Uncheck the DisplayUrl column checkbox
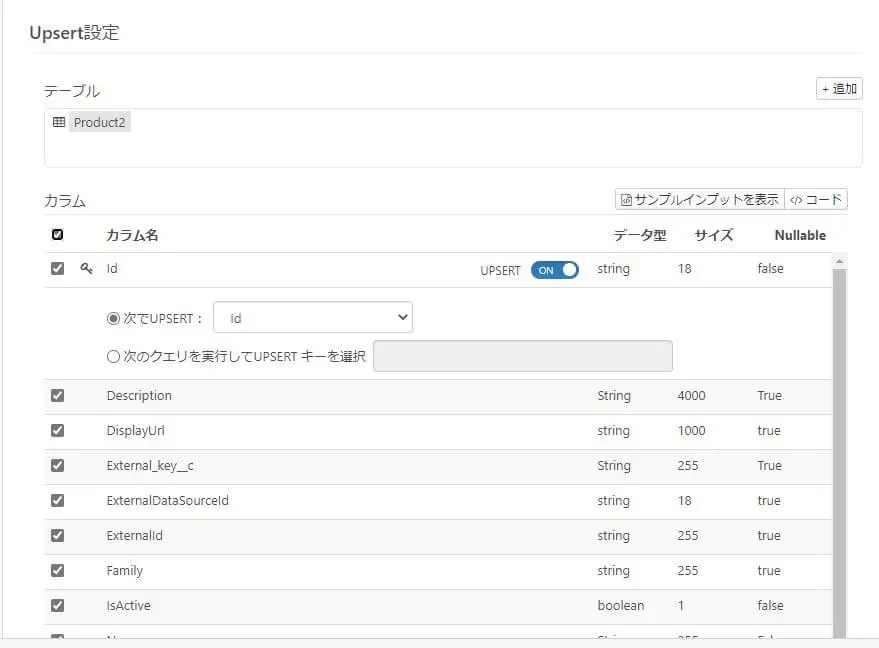Image resolution: width=879 pixels, height=648 pixels. pos(57,431)
